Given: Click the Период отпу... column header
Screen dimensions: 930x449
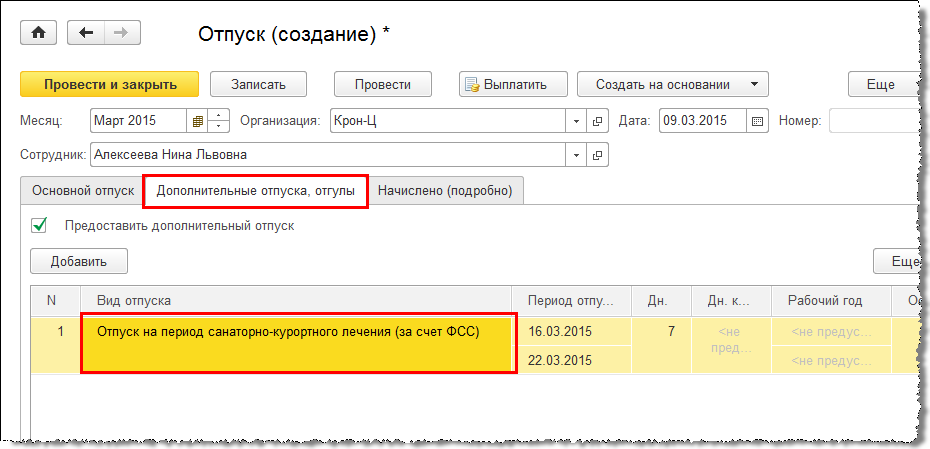Looking at the screenshot, I should point(572,301).
